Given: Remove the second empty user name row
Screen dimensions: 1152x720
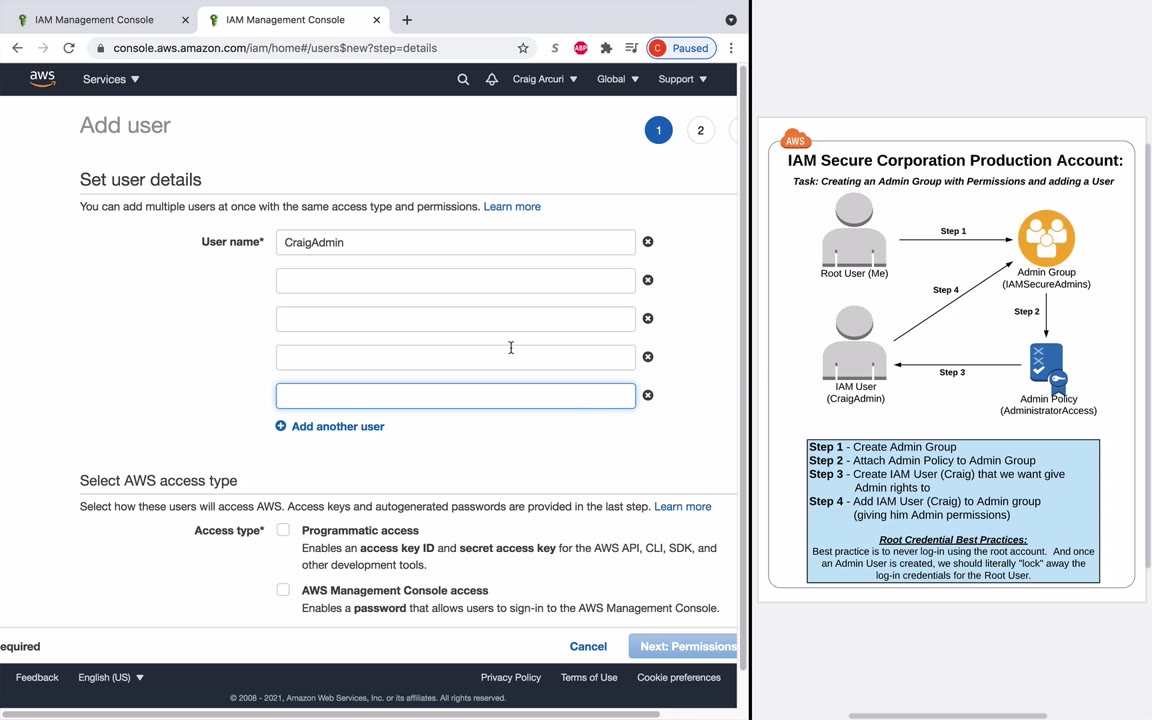Looking at the screenshot, I should [648, 280].
